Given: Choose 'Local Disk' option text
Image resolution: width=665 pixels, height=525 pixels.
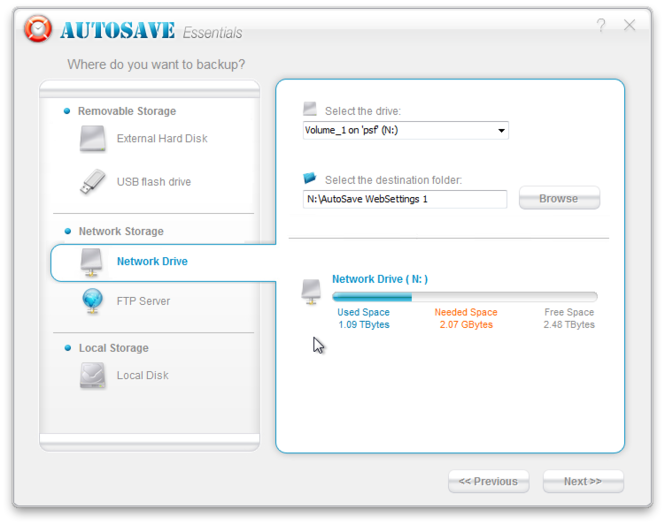Looking at the screenshot, I should (x=142, y=375).
